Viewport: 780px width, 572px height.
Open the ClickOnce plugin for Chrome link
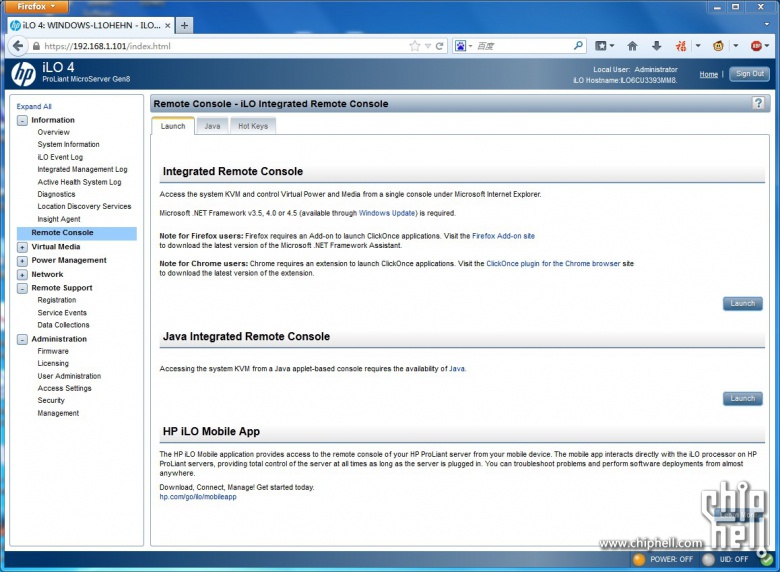pos(553,264)
